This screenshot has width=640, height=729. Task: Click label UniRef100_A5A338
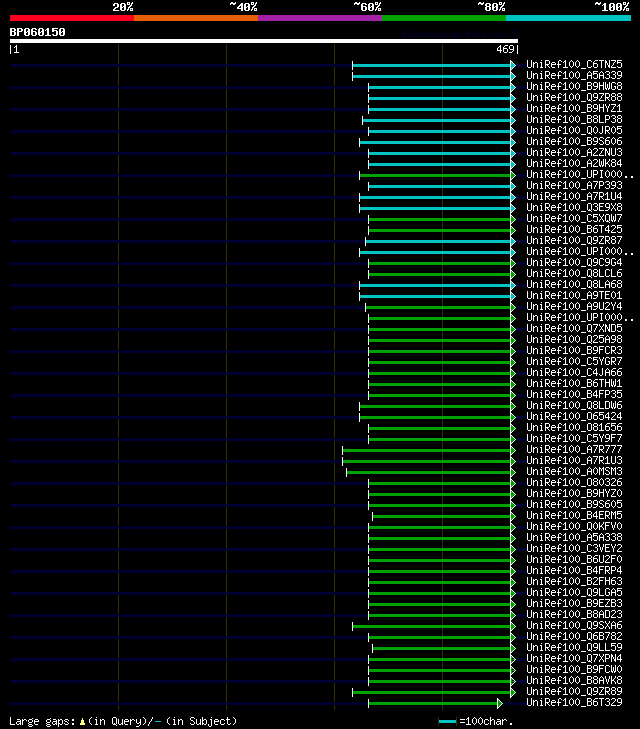[x=574, y=537]
